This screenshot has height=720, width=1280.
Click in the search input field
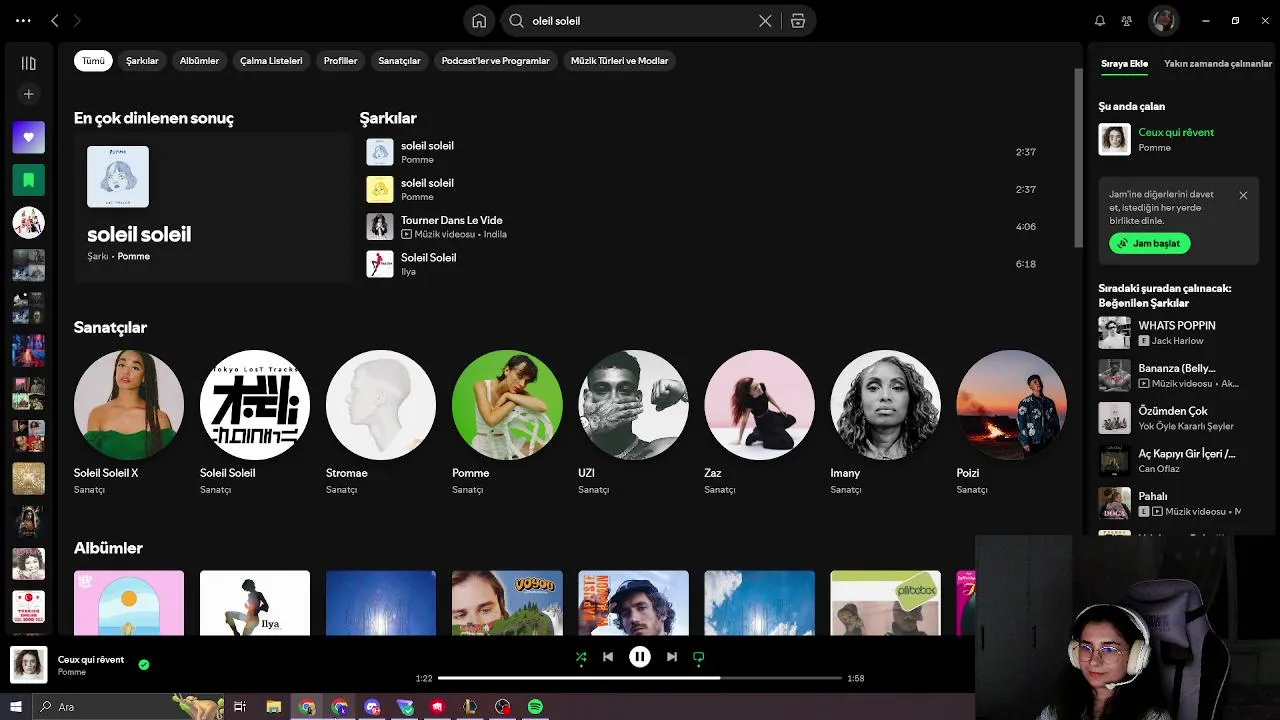coord(640,21)
